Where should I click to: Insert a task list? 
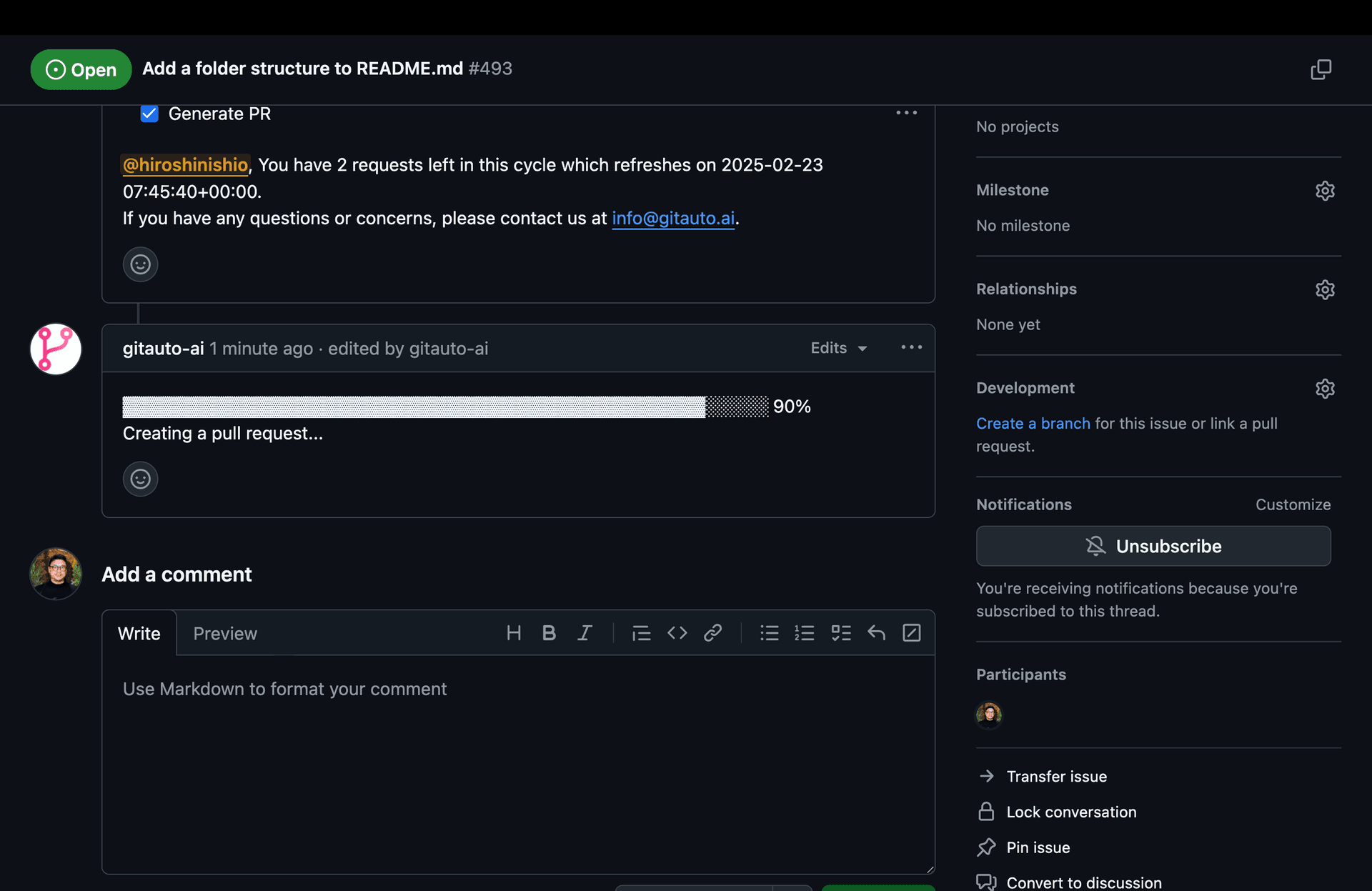point(841,633)
